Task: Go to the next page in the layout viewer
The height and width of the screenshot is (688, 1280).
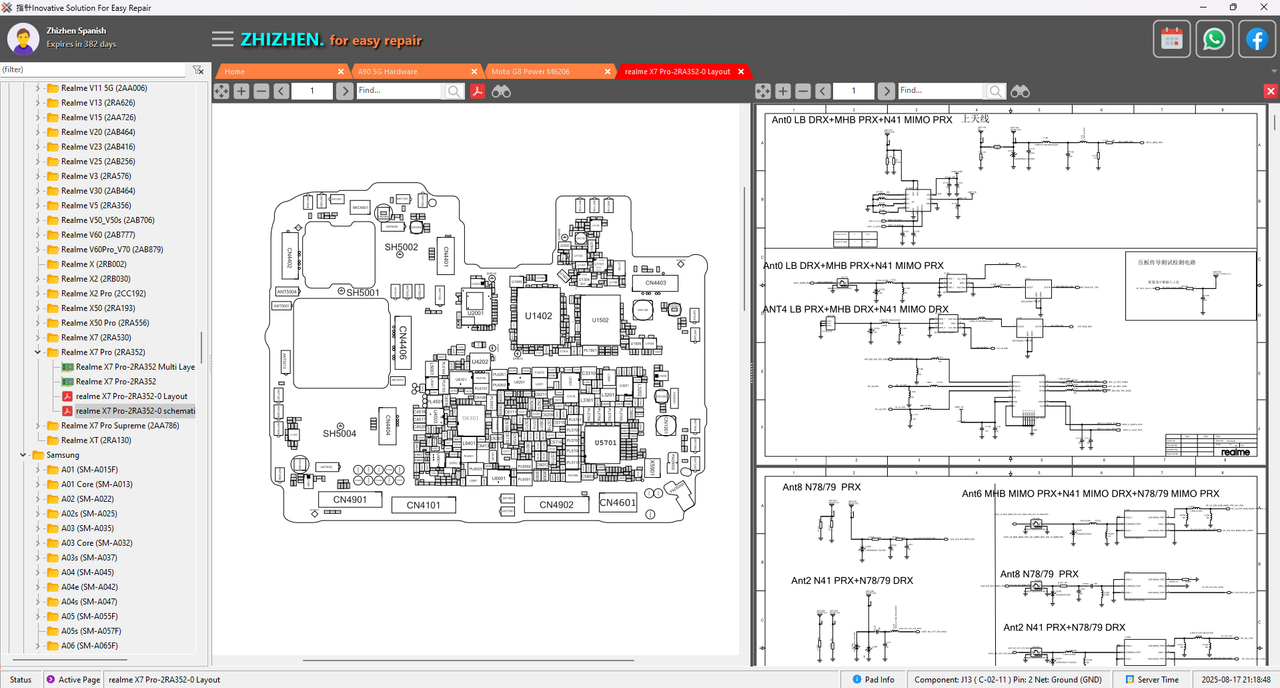Action: (x=344, y=91)
